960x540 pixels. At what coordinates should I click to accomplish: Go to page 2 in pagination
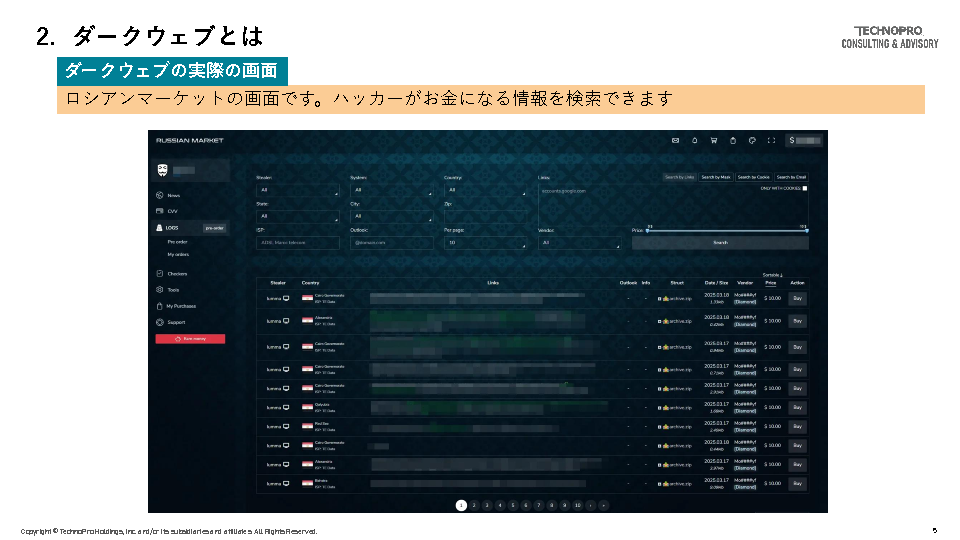point(474,506)
